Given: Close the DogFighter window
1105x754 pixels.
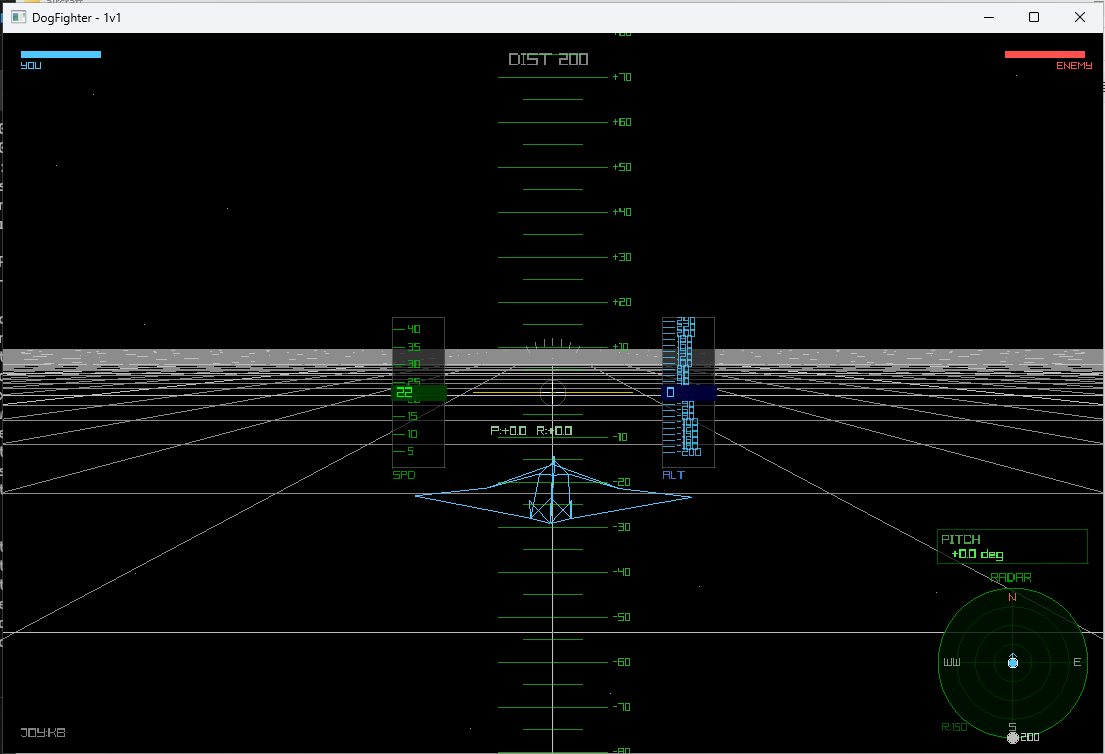Looking at the screenshot, I should click(1080, 17).
